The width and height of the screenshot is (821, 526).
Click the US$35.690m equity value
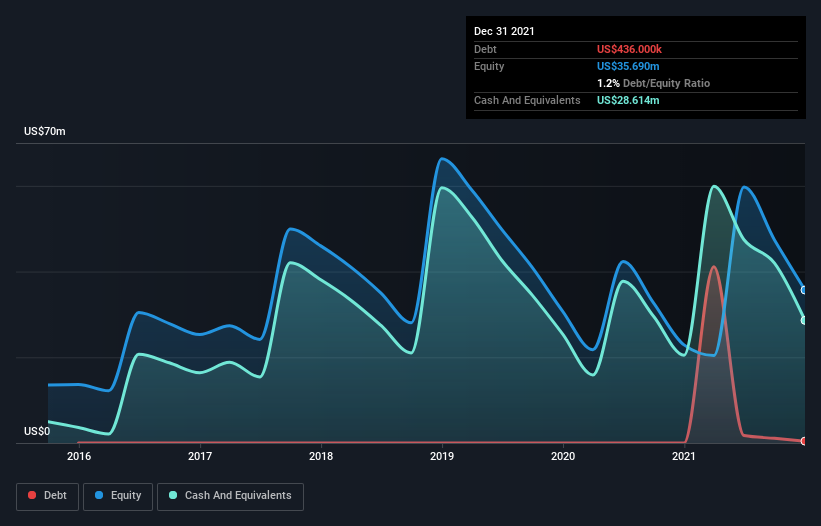[x=628, y=66]
